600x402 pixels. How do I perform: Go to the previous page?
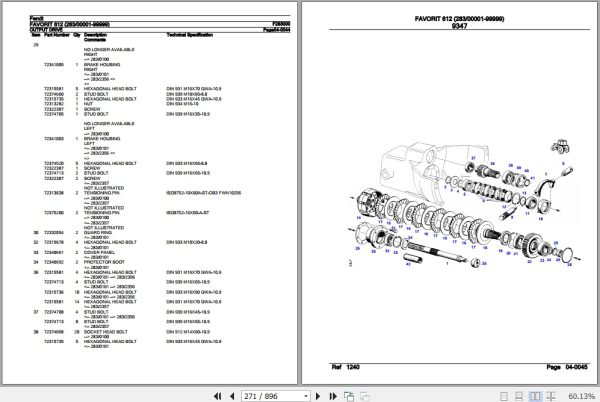click(232, 396)
